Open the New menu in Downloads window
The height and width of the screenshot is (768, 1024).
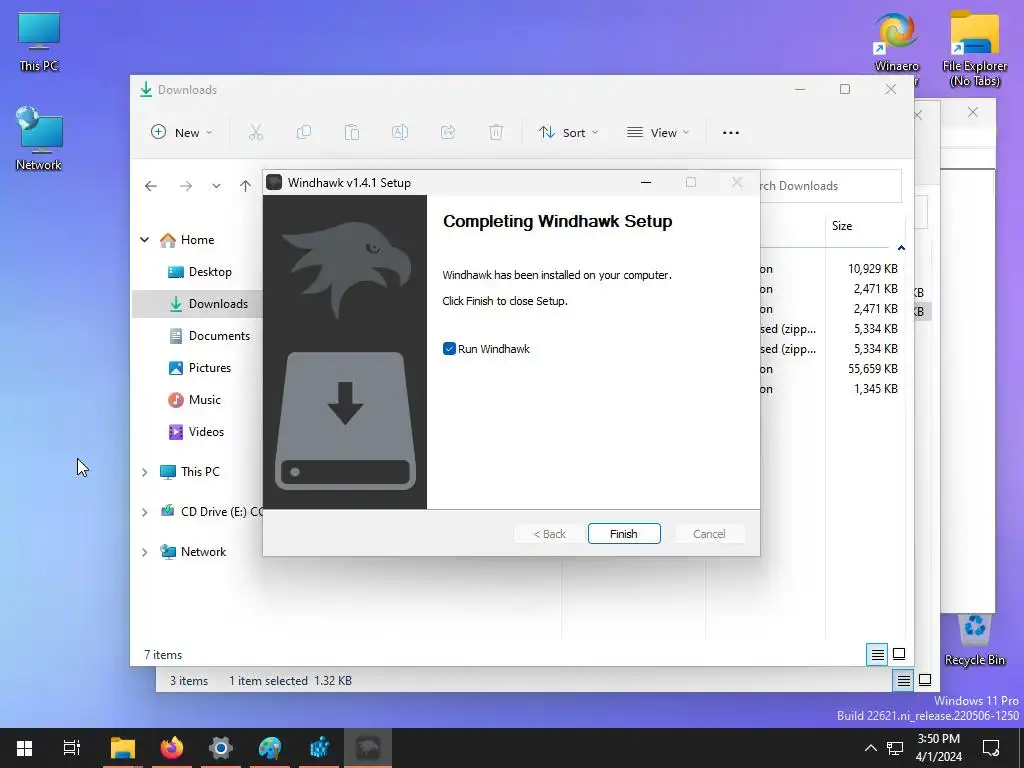pos(181,133)
